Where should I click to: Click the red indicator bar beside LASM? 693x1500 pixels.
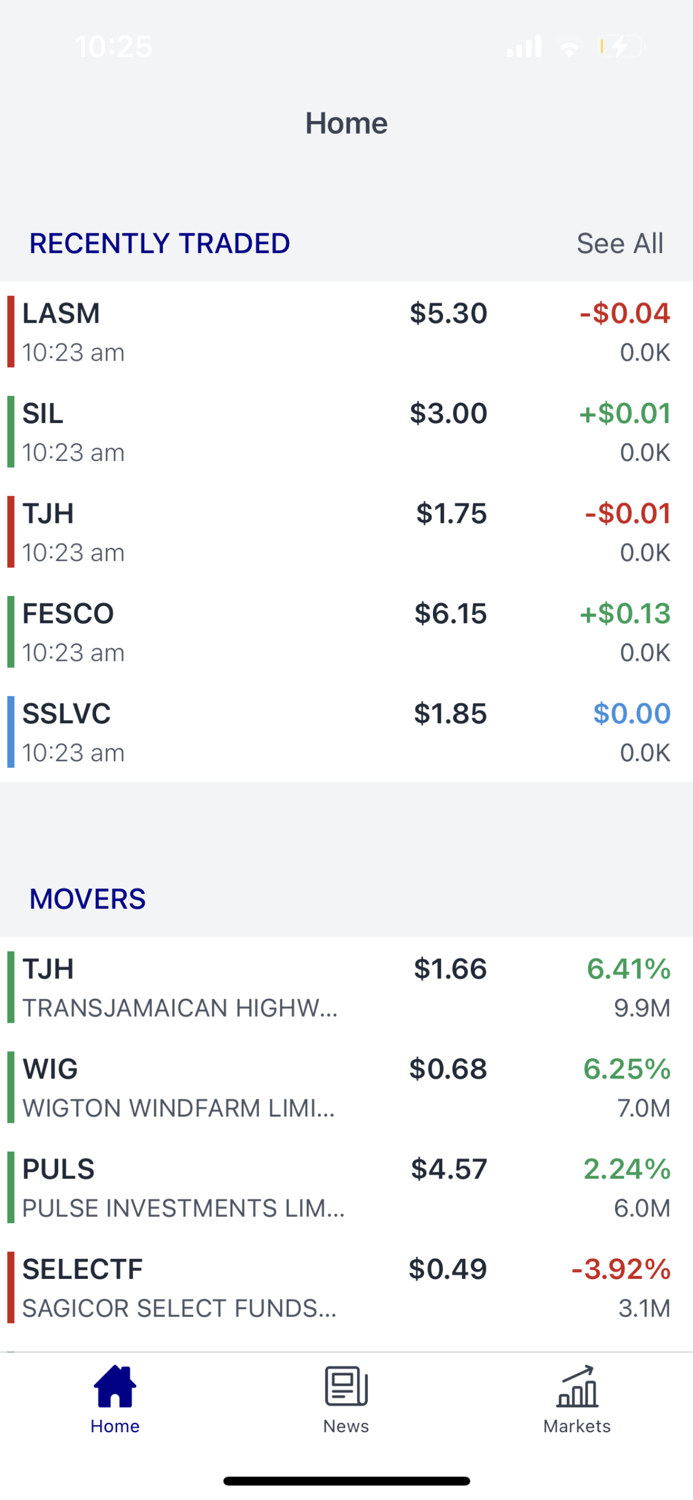click(9, 330)
